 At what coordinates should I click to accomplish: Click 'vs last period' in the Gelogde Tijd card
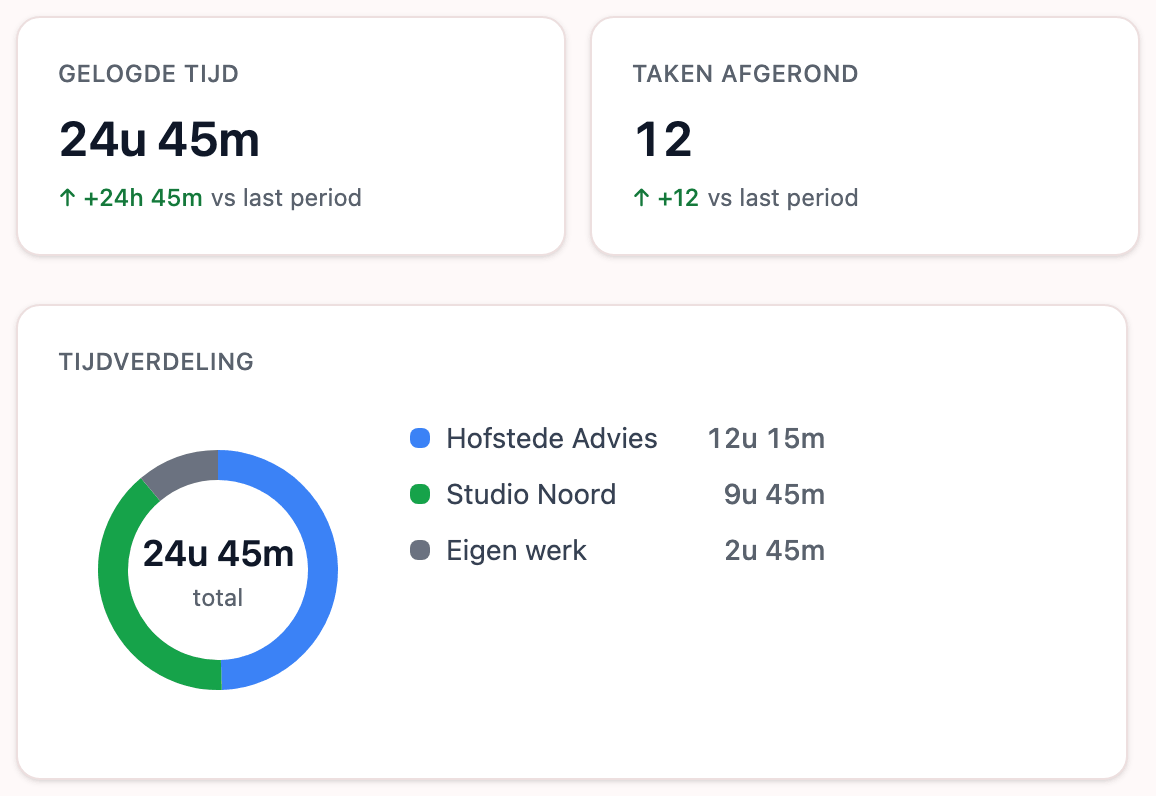point(287,198)
